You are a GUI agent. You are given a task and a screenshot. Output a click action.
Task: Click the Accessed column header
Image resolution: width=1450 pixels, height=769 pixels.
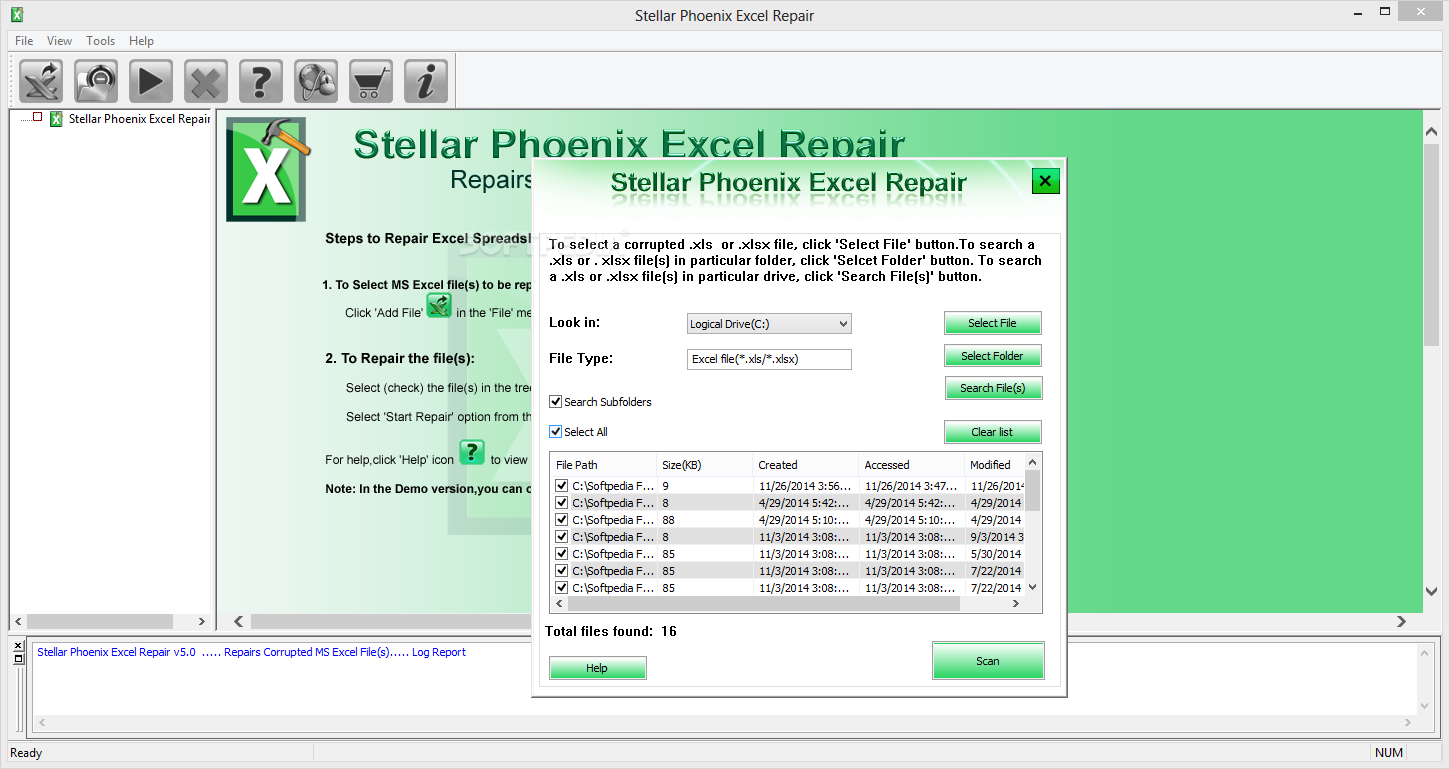[911, 465]
